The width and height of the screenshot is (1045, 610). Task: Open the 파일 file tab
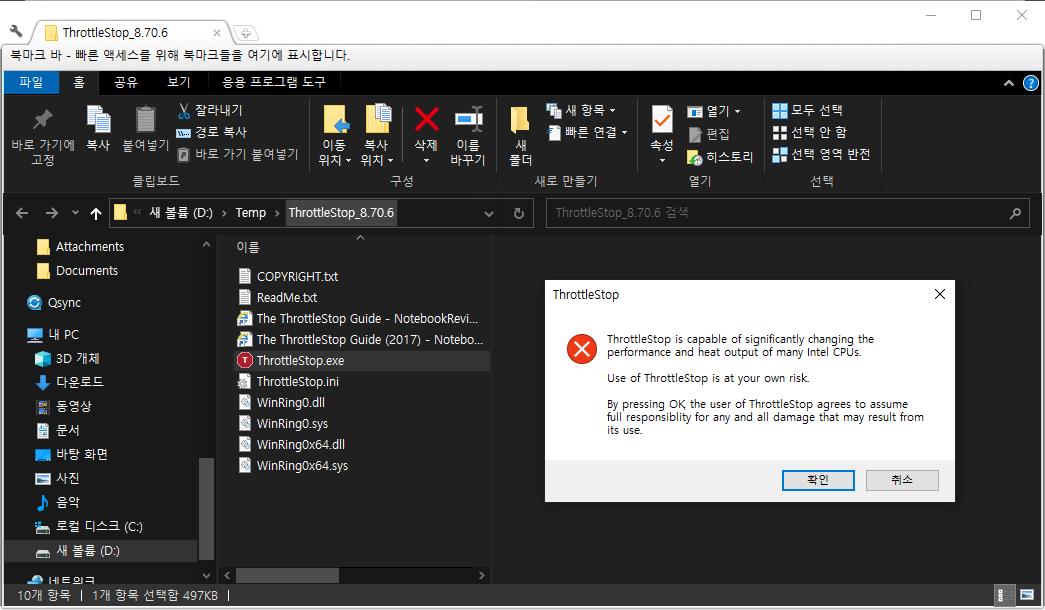pos(31,82)
